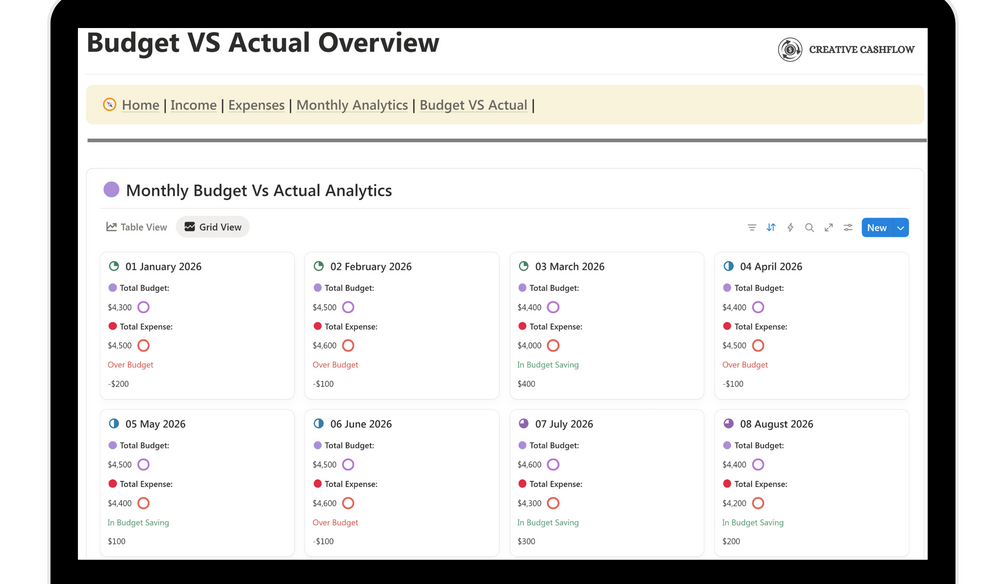
Task: Click June's Total Budget purple ring
Action: pos(348,465)
